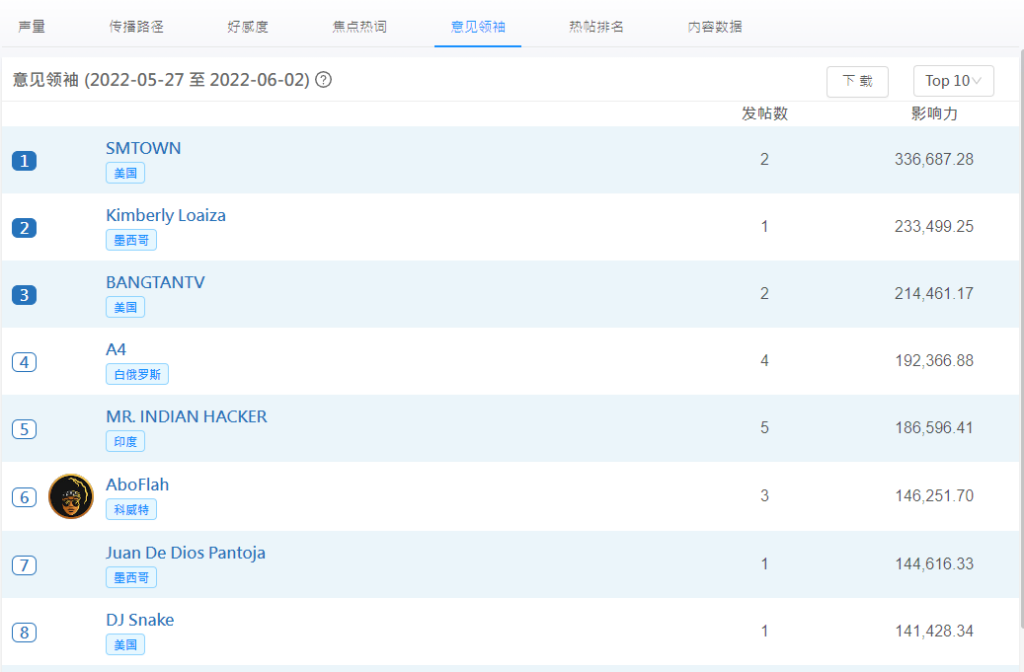Click the 白俄罗斯 tag under A4

pyautogui.click(x=137, y=374)
